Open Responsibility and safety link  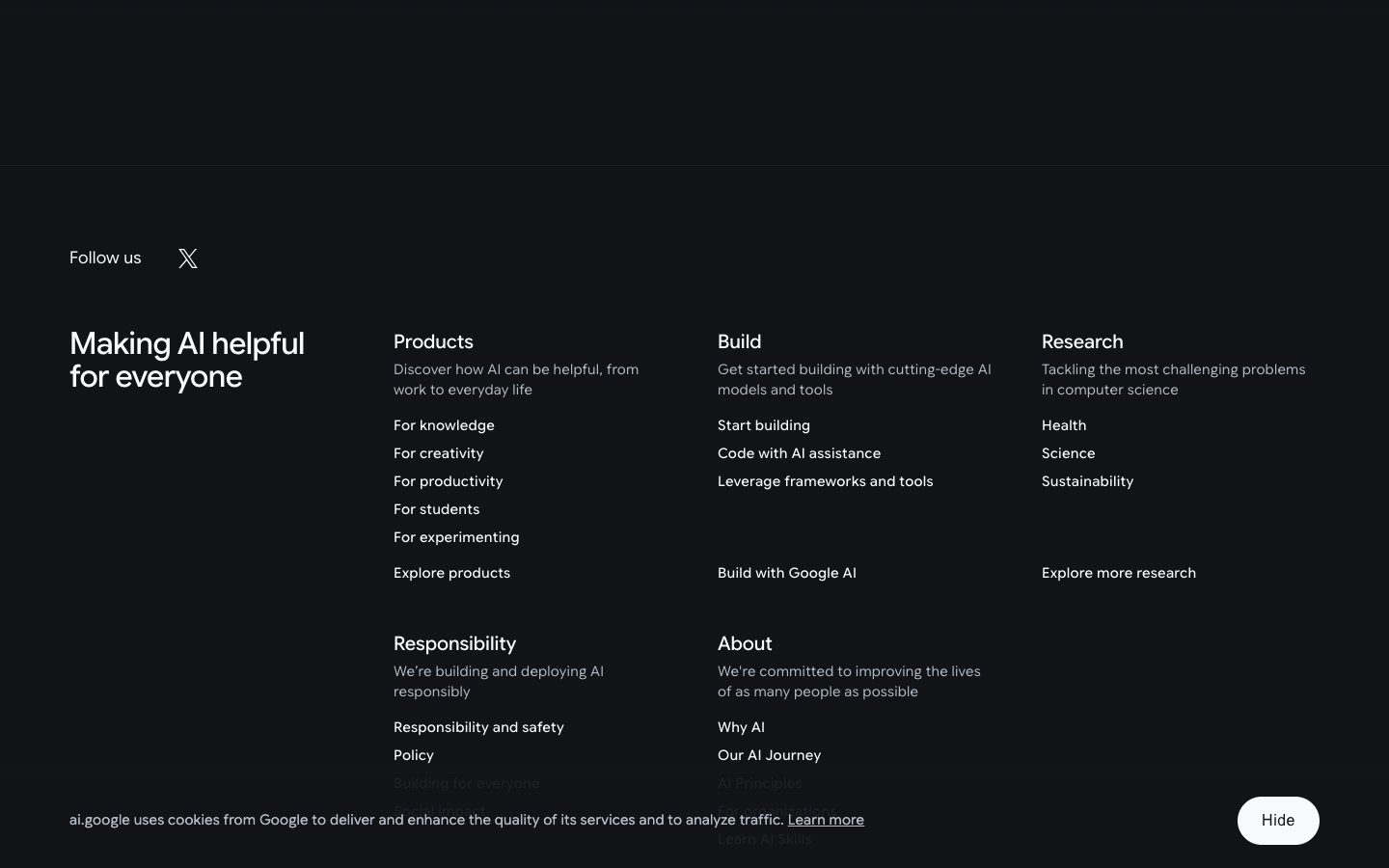click(478, 727)
